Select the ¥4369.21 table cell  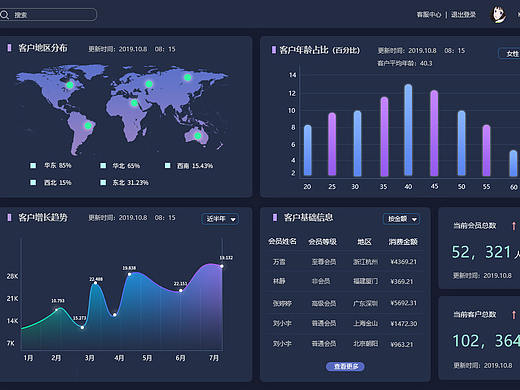[x=404, y=262]
